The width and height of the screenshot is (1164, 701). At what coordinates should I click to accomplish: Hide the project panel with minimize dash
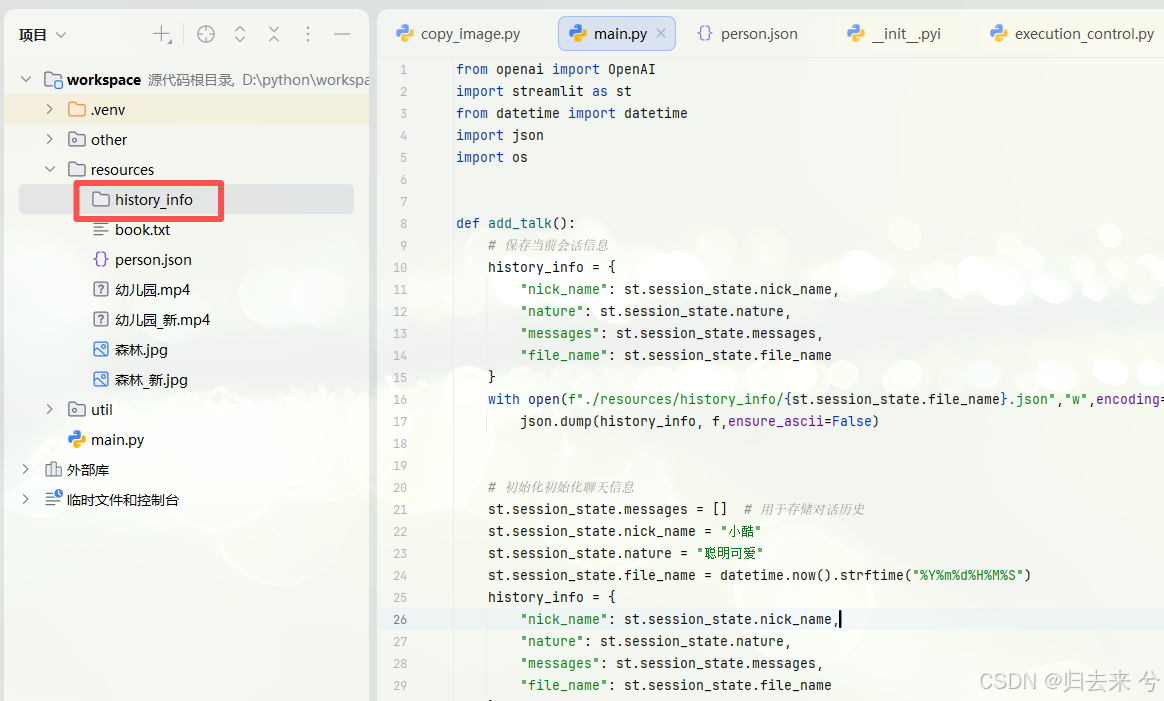click(341, 34)
